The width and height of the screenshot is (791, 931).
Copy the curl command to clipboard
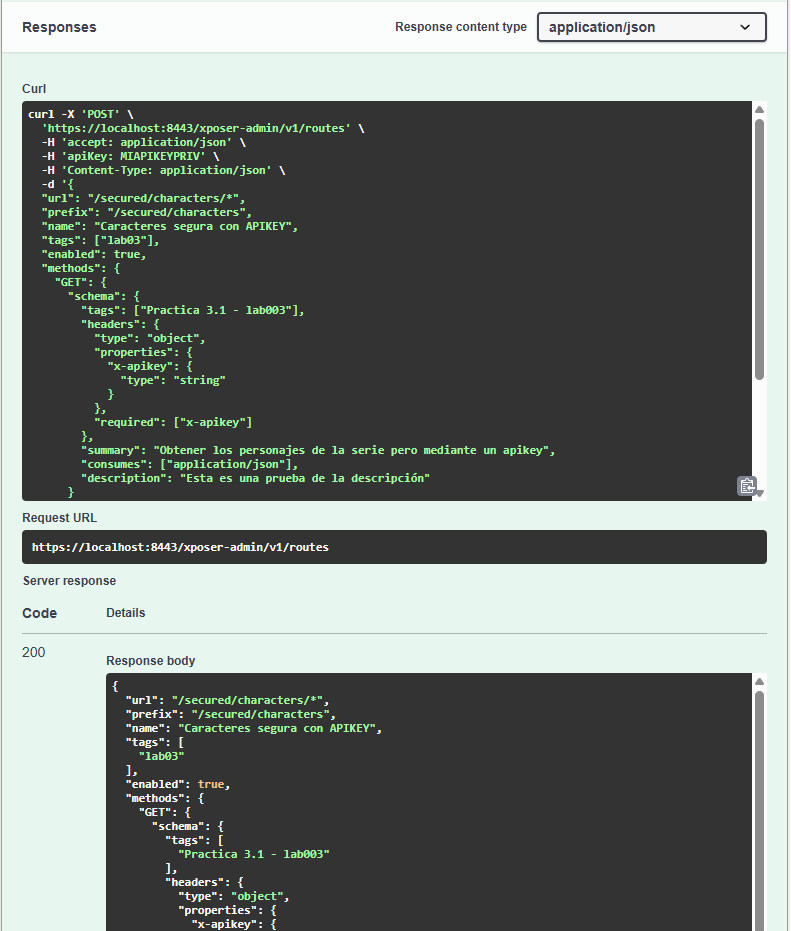[x=746, y=486]
